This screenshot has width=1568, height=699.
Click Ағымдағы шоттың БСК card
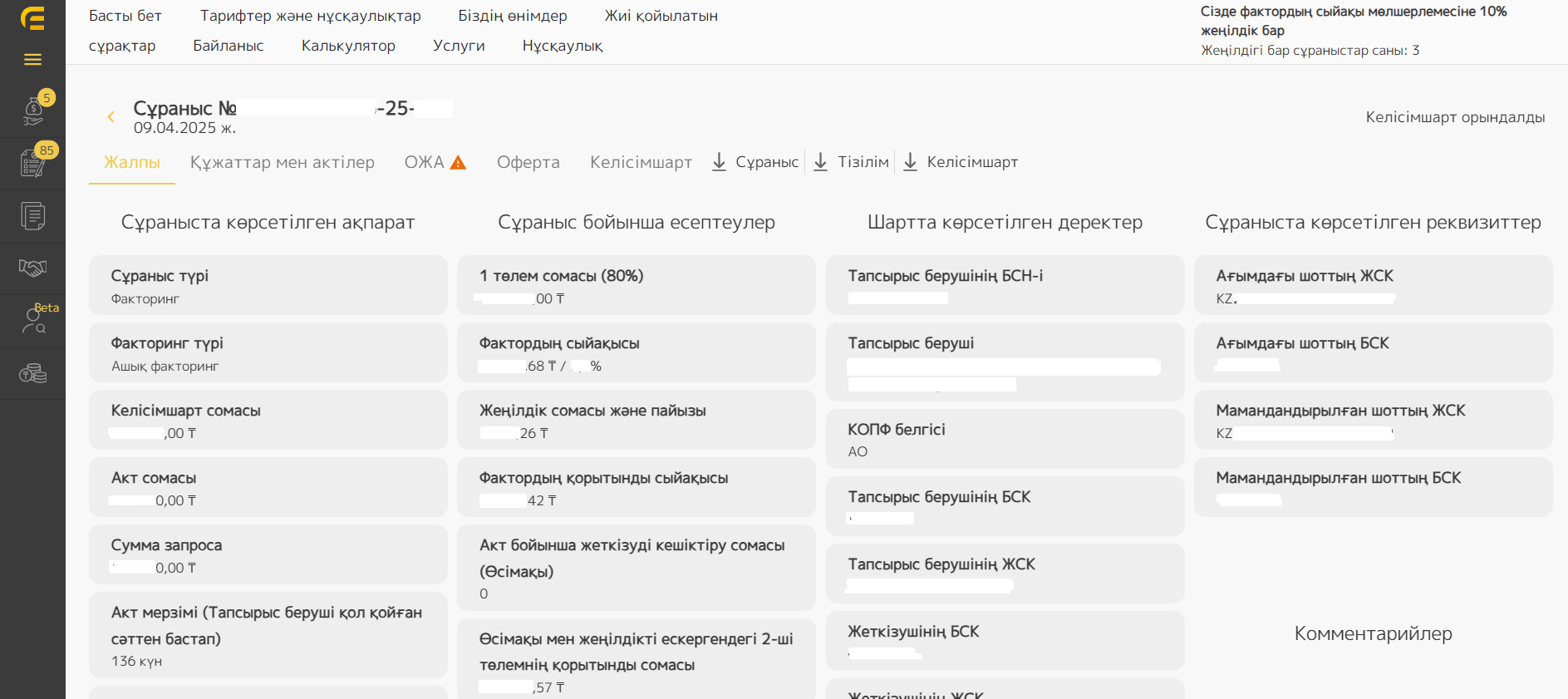point(1374,352)
